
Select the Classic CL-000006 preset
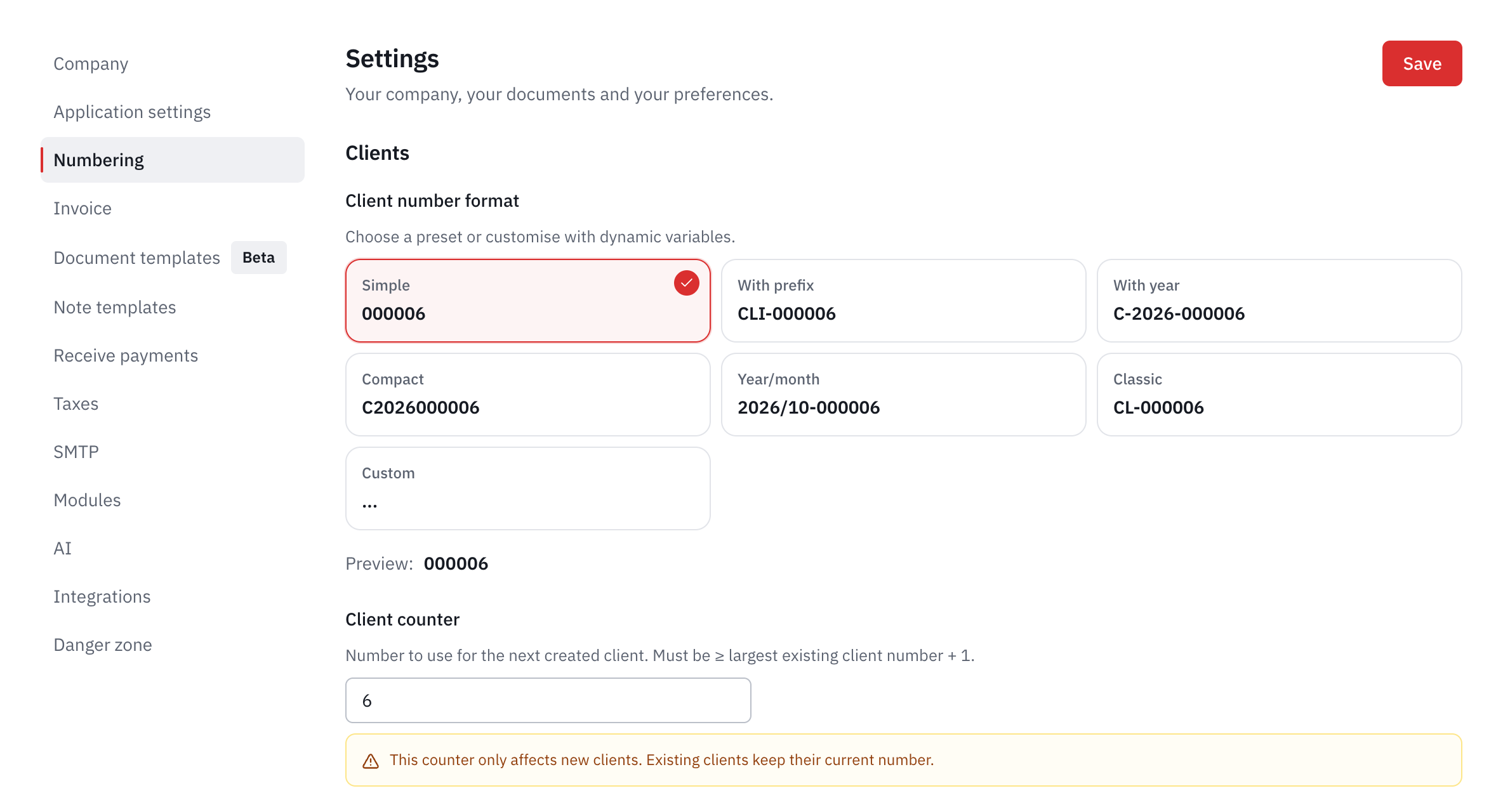(1279, 395)
